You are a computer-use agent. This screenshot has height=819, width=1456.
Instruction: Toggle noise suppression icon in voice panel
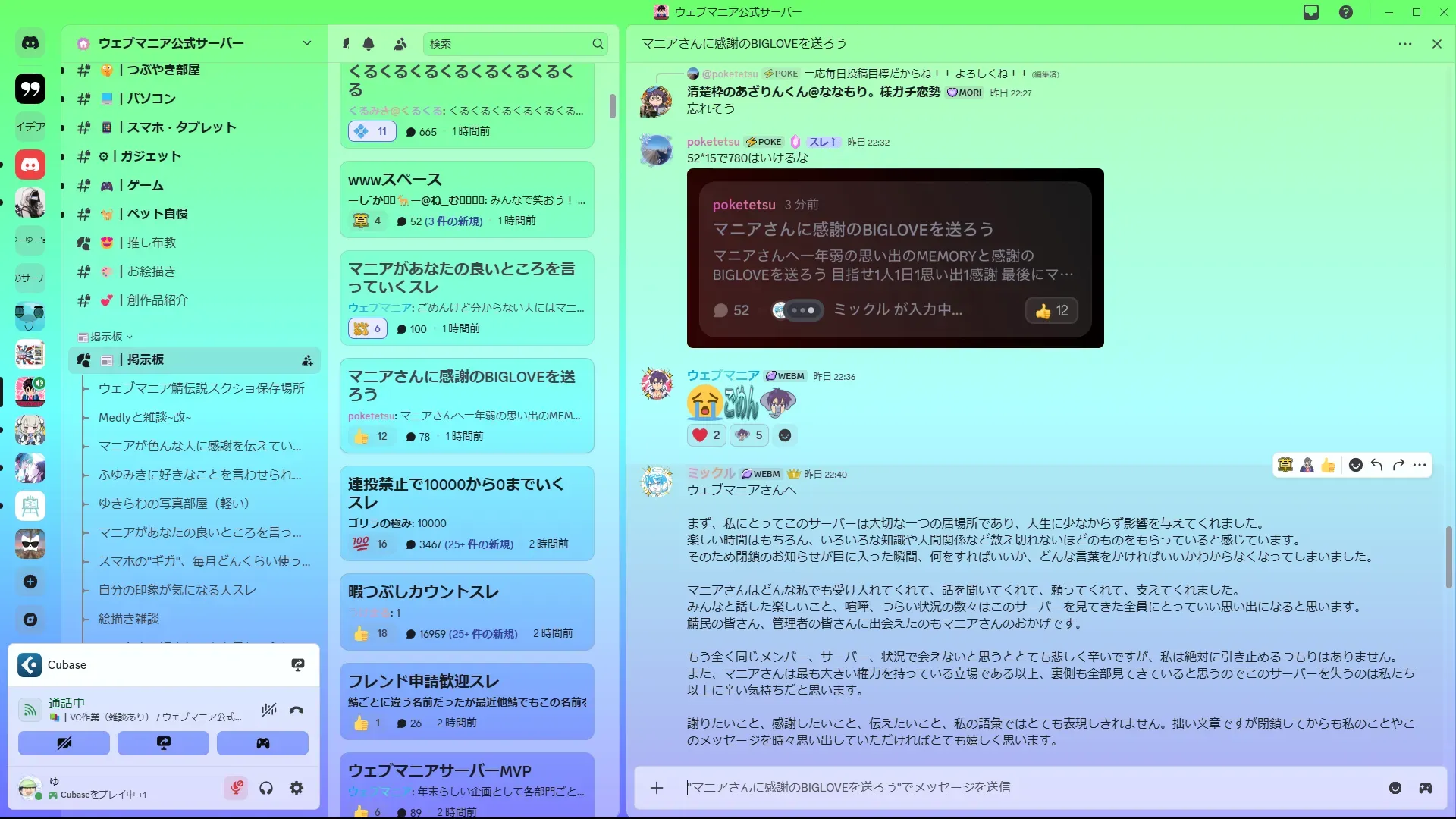point(268,710)
